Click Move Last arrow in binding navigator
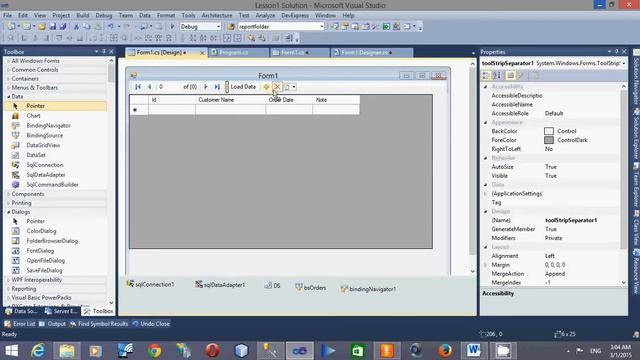 [x=217, y=87]
